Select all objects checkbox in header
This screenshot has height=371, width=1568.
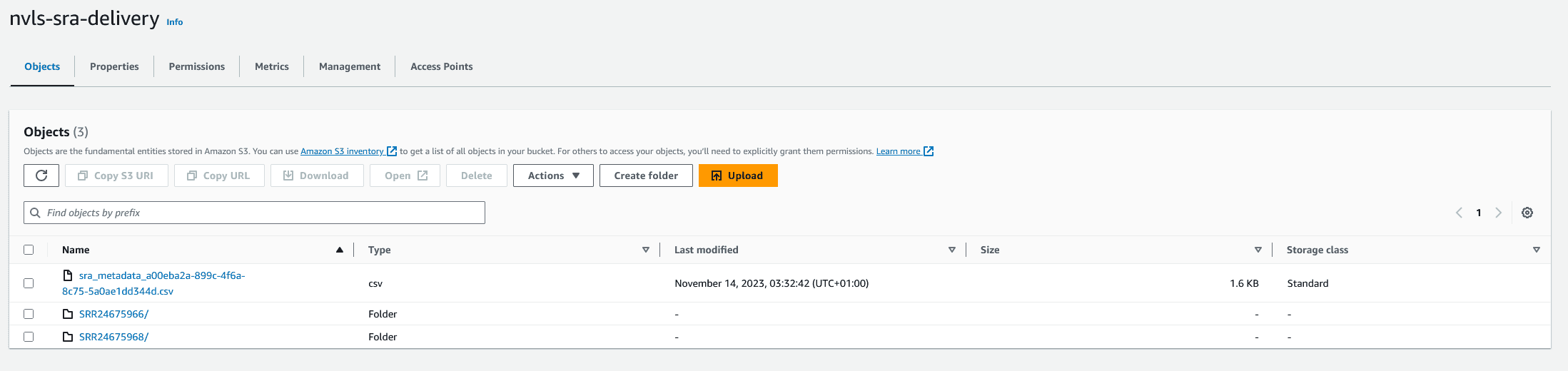click(29, 250)
